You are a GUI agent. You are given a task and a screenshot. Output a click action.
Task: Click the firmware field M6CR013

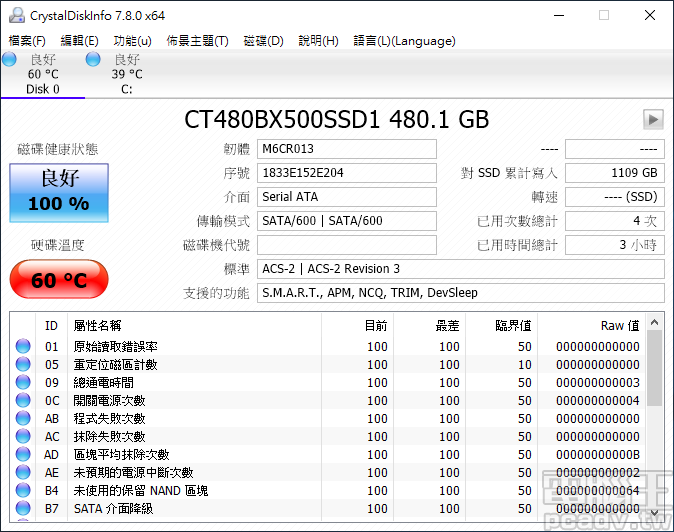(x=347, y=149)
